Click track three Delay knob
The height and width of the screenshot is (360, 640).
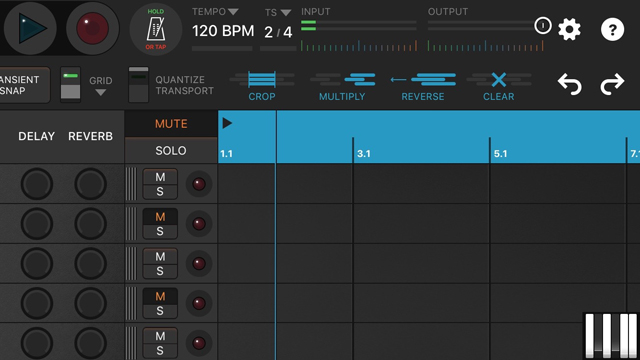[x=37, y=264]
